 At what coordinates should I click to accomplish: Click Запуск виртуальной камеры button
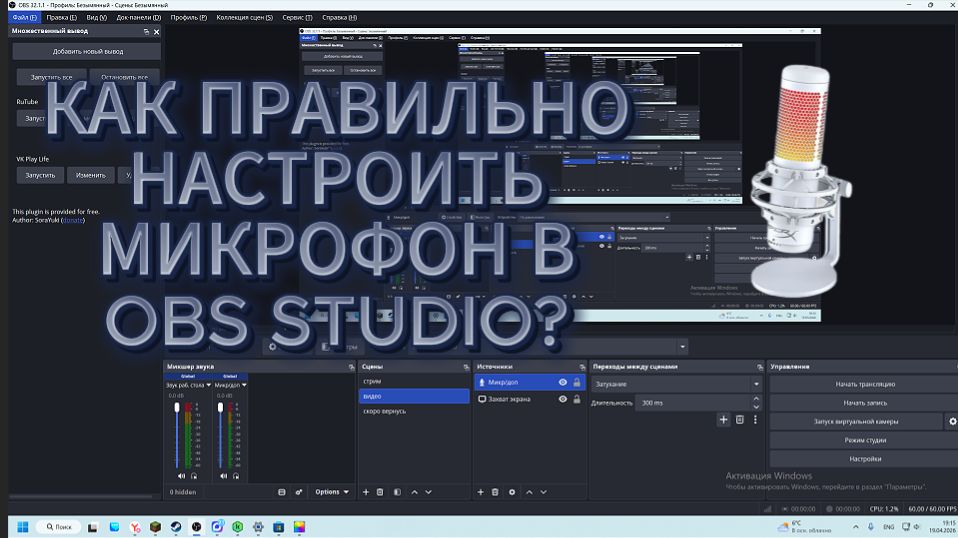click(855, 421)
